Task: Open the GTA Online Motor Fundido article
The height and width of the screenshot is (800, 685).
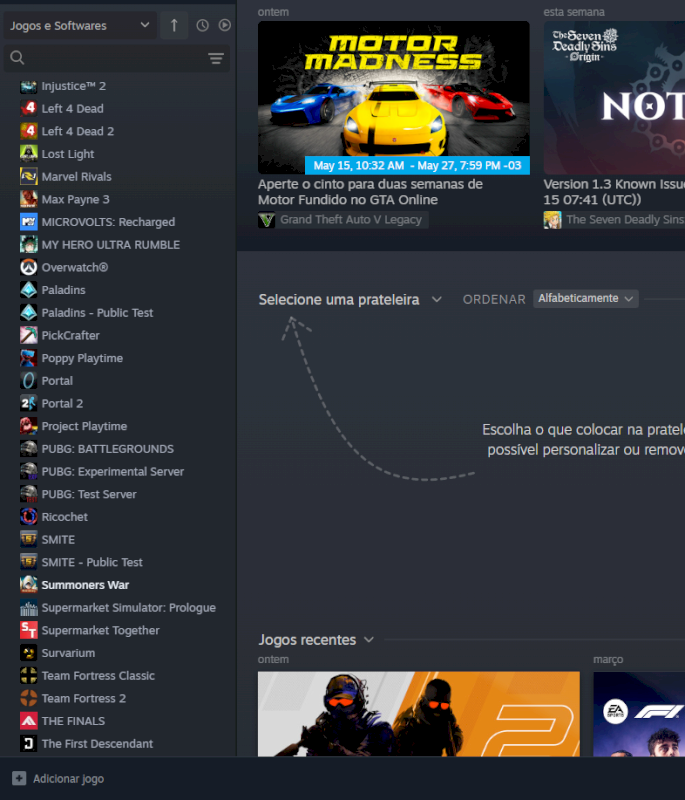Action: click(370, 192)
